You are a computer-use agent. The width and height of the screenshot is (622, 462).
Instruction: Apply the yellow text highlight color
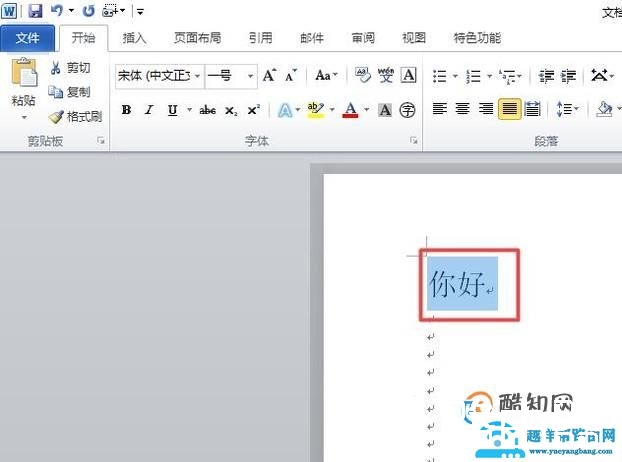(315, 110)
